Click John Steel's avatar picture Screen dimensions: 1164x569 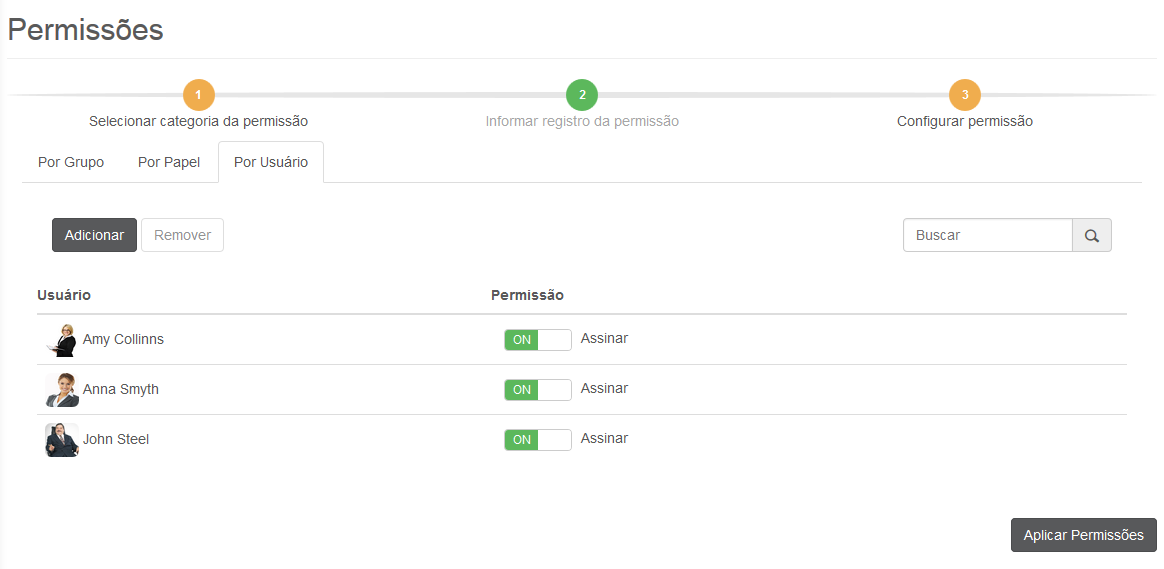[x=62, y=440]
